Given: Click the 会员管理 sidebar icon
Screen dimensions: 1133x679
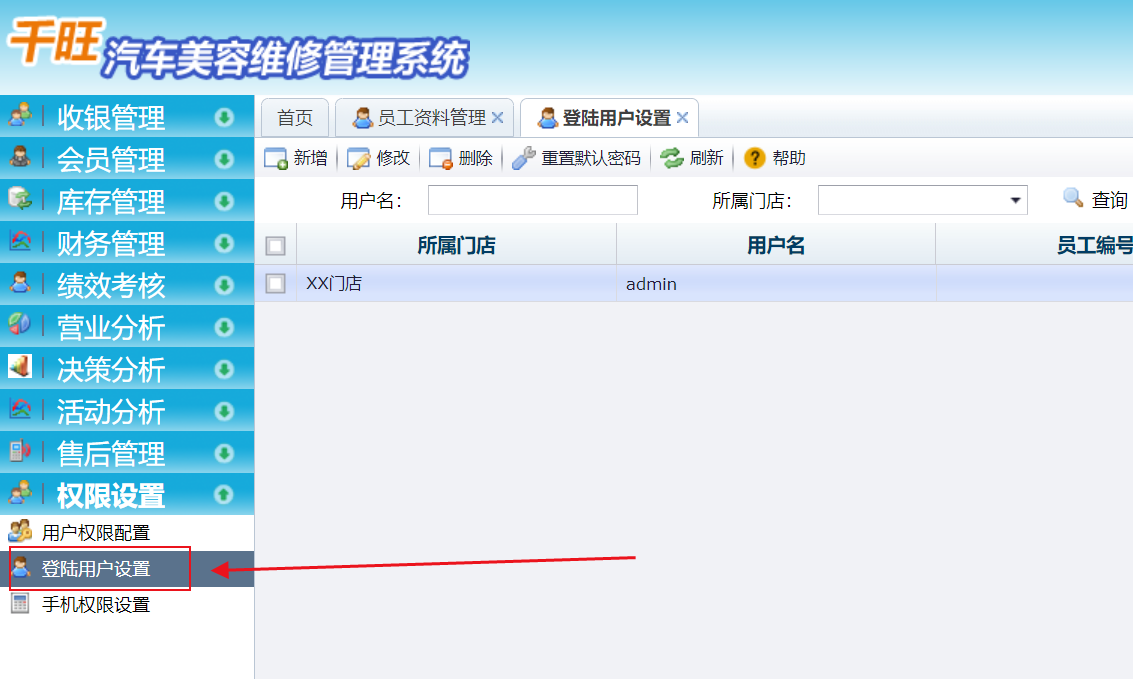Looking at the screenshot, I should click(20, 157).
